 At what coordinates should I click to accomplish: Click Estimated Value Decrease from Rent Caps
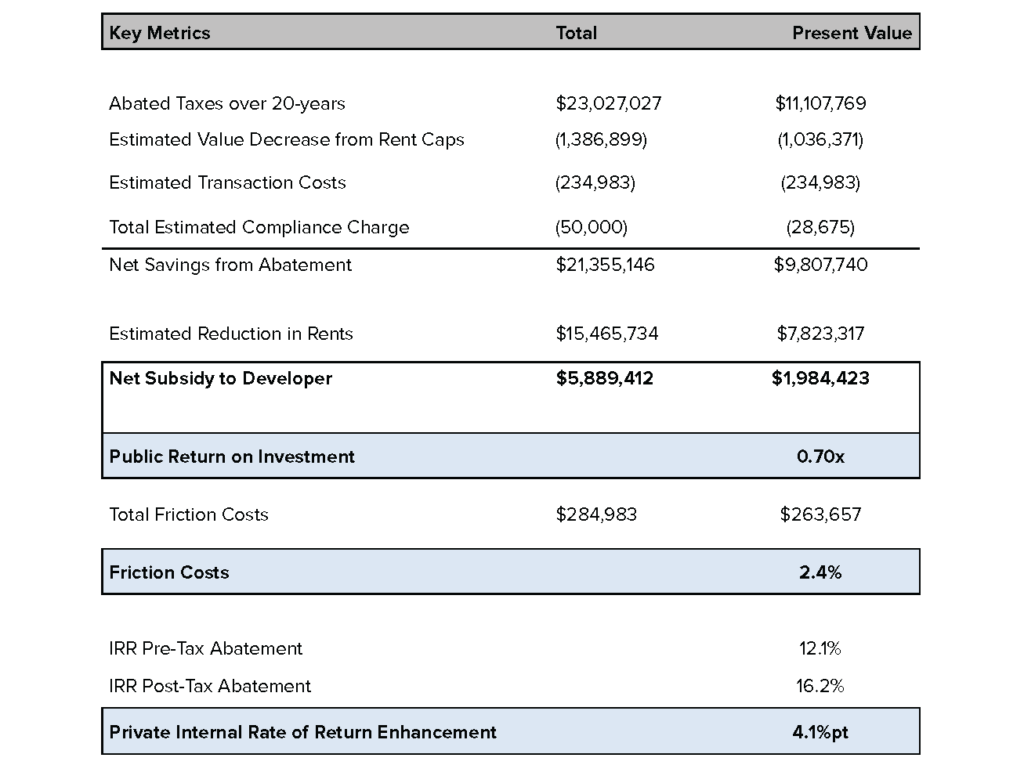pos(286,140)
